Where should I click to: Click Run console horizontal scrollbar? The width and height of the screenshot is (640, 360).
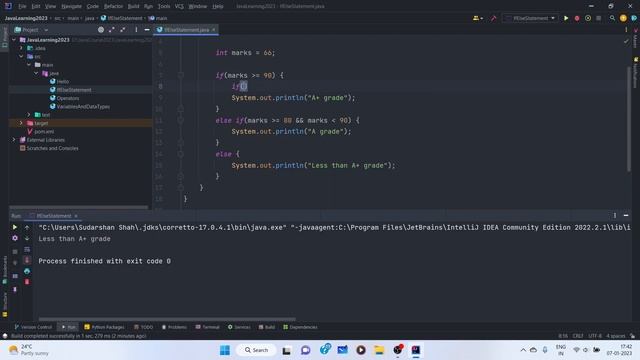(167, 319)
